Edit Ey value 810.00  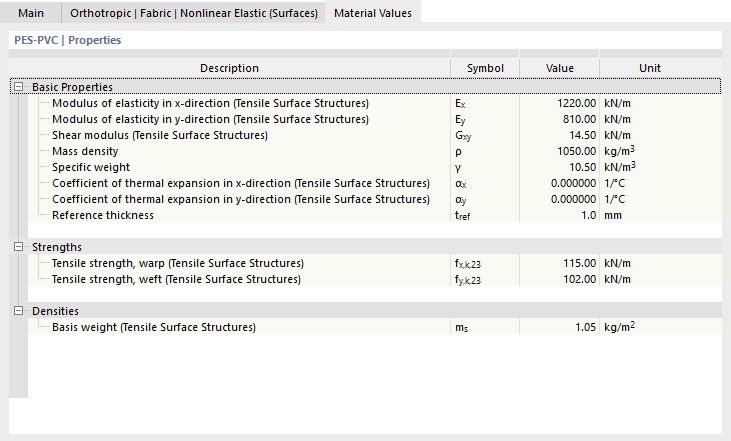(559, 119)
